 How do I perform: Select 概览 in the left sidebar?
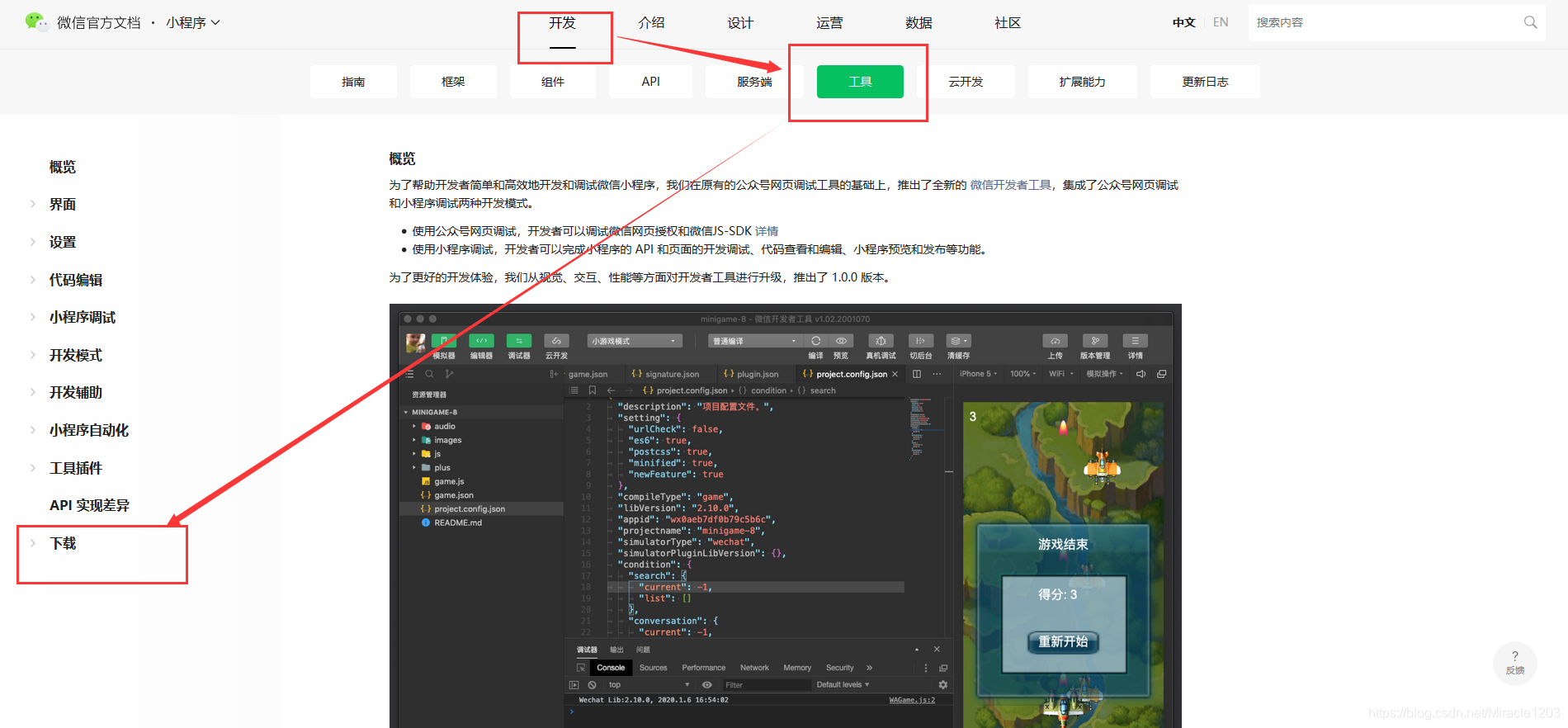coord(63,167)
